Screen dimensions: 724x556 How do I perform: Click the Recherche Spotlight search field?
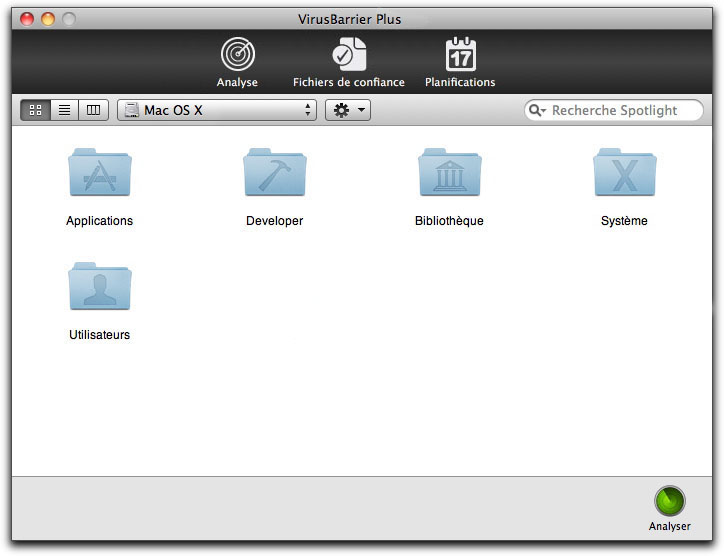click(x=614, y=110)
